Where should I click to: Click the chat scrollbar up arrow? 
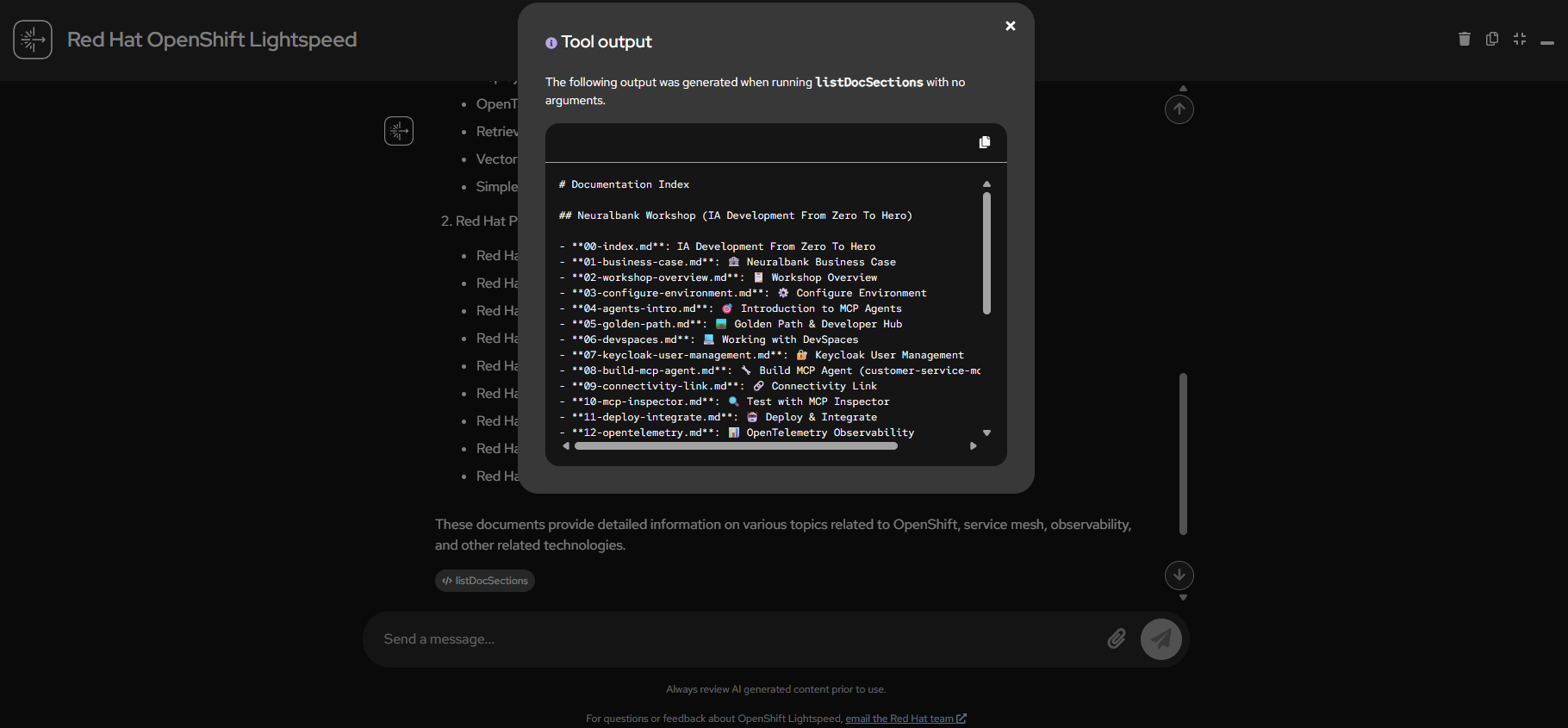click(x=1183, y=88)
